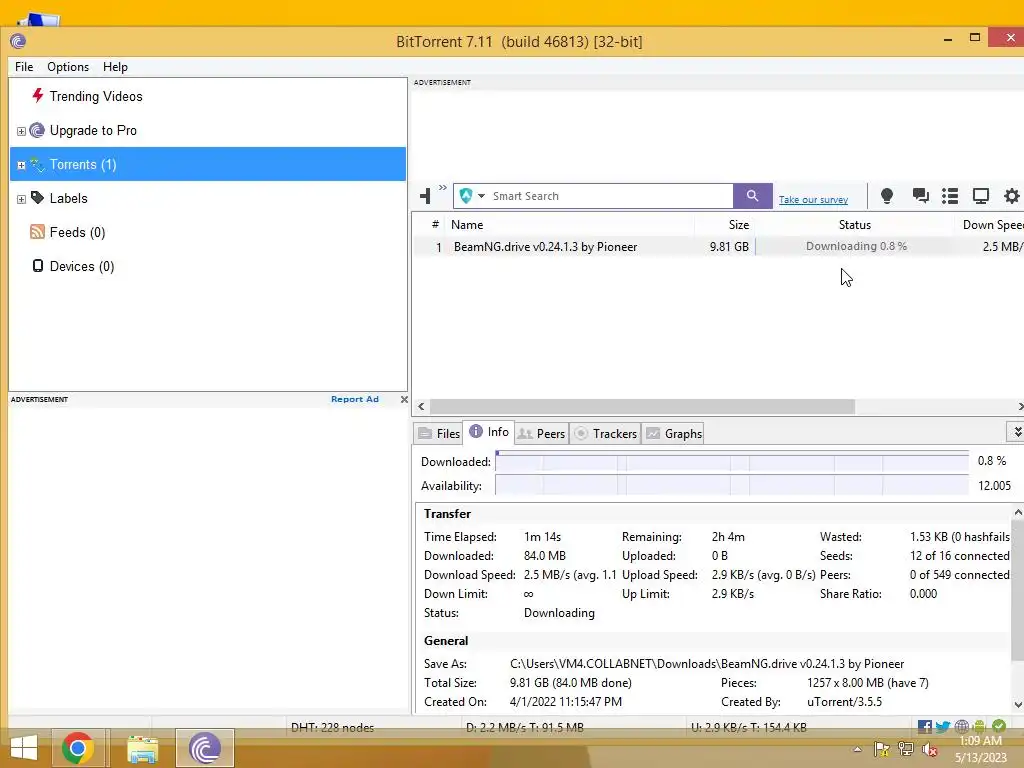Select Trending Videos in sidebar

point(96,96)
